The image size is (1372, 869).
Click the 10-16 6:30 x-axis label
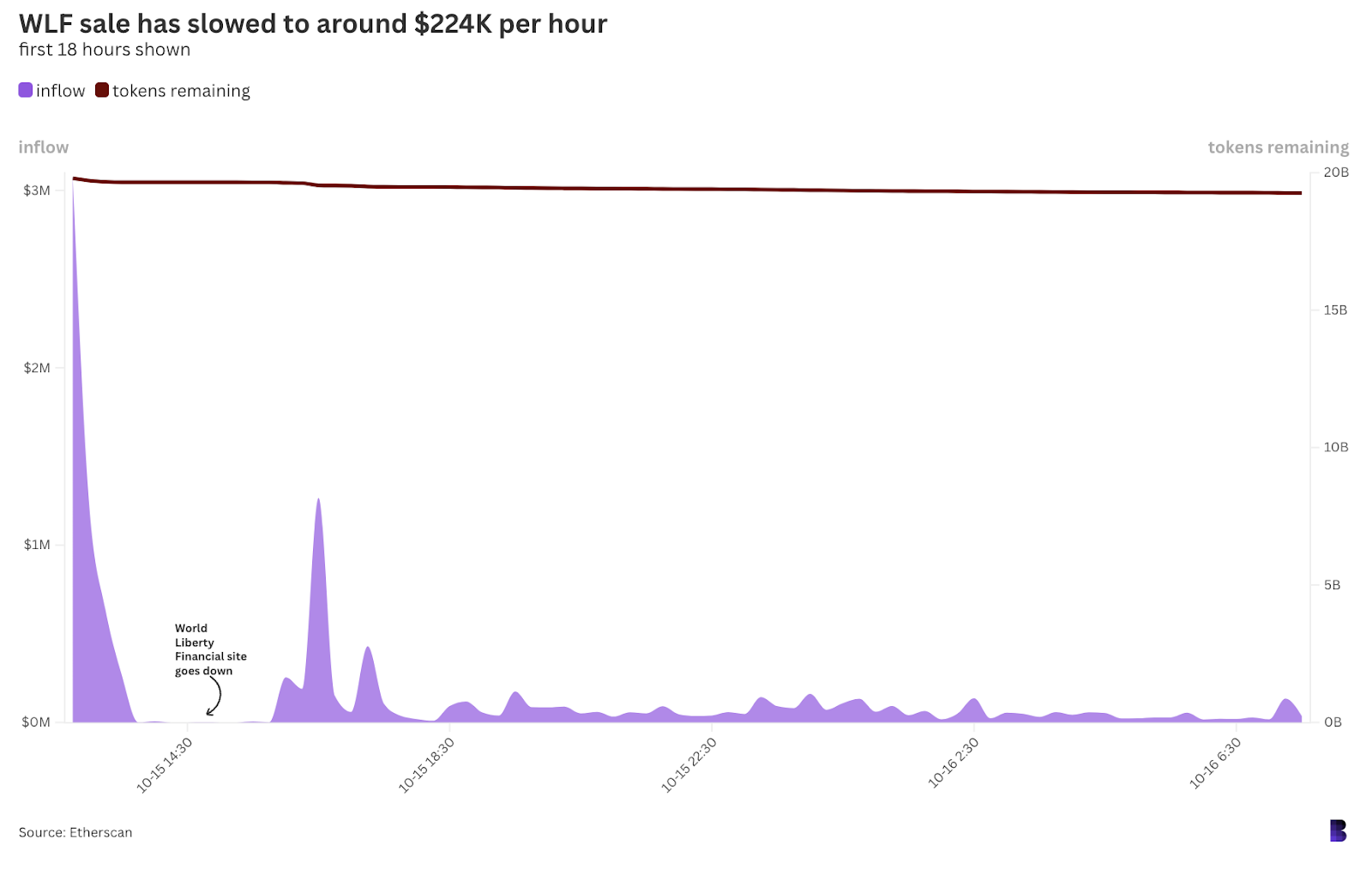tap(1216, 763)
